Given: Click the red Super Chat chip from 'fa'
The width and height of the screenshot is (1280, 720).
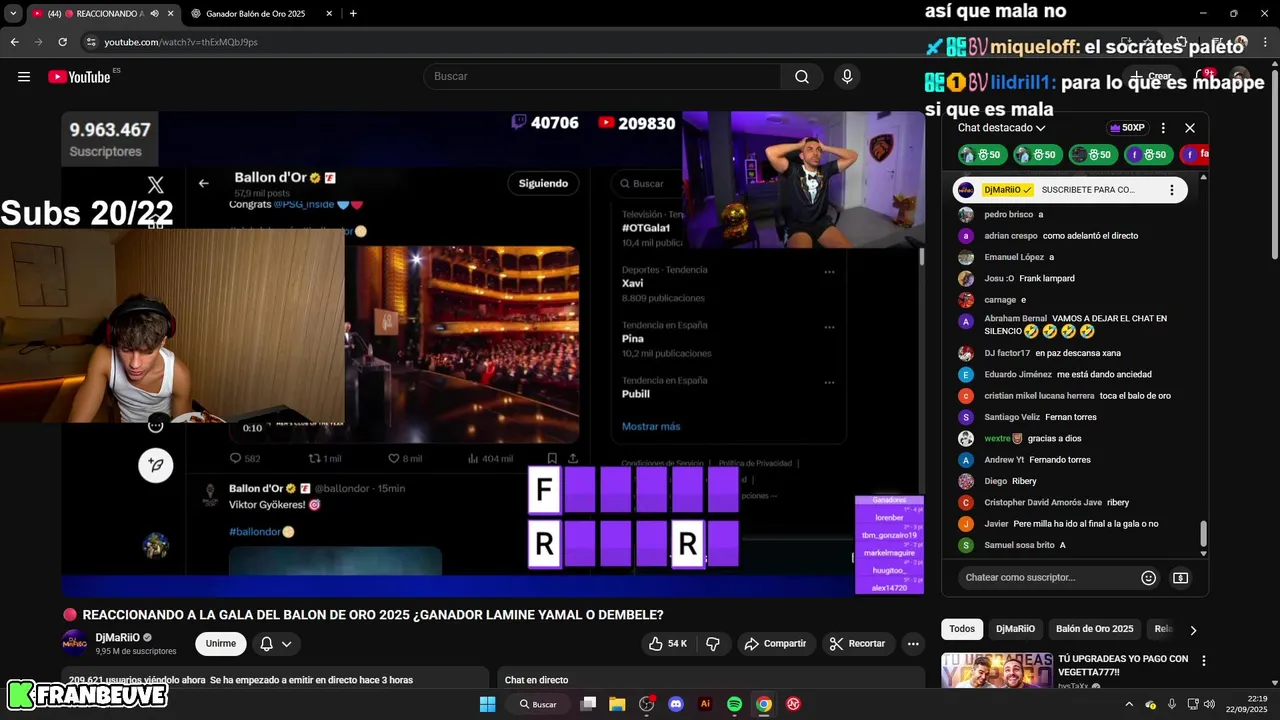Looking at the screenshot, I should click(1195, 154).
